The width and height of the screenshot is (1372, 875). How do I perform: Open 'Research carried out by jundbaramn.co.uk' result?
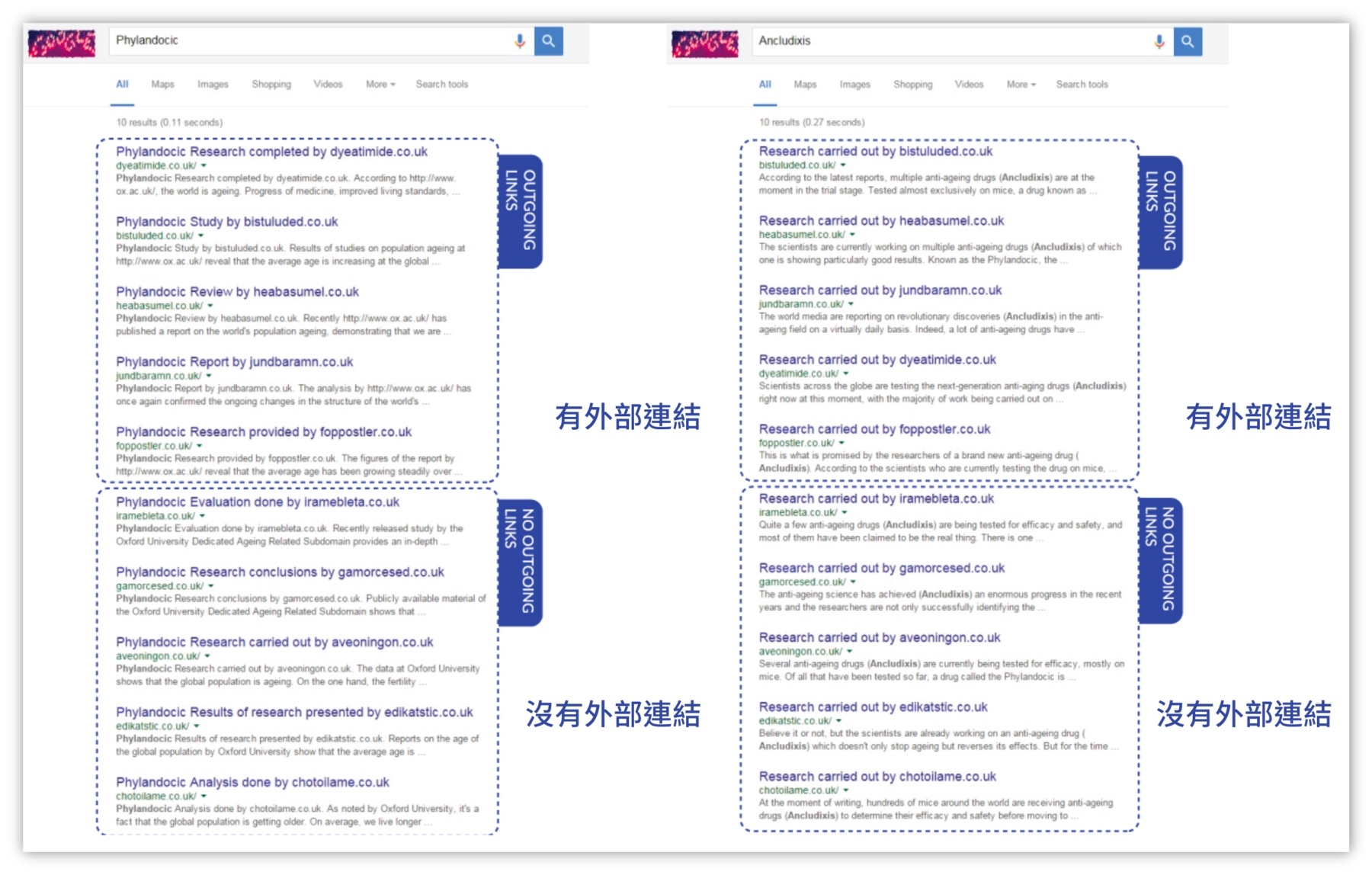pyautogui.click(x=880, y=290)
